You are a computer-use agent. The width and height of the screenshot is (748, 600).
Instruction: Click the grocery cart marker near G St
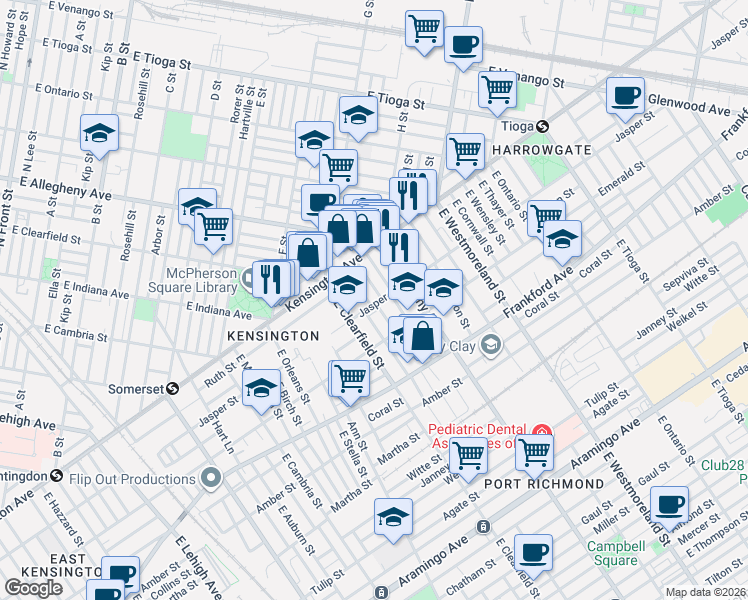[425, 30]
